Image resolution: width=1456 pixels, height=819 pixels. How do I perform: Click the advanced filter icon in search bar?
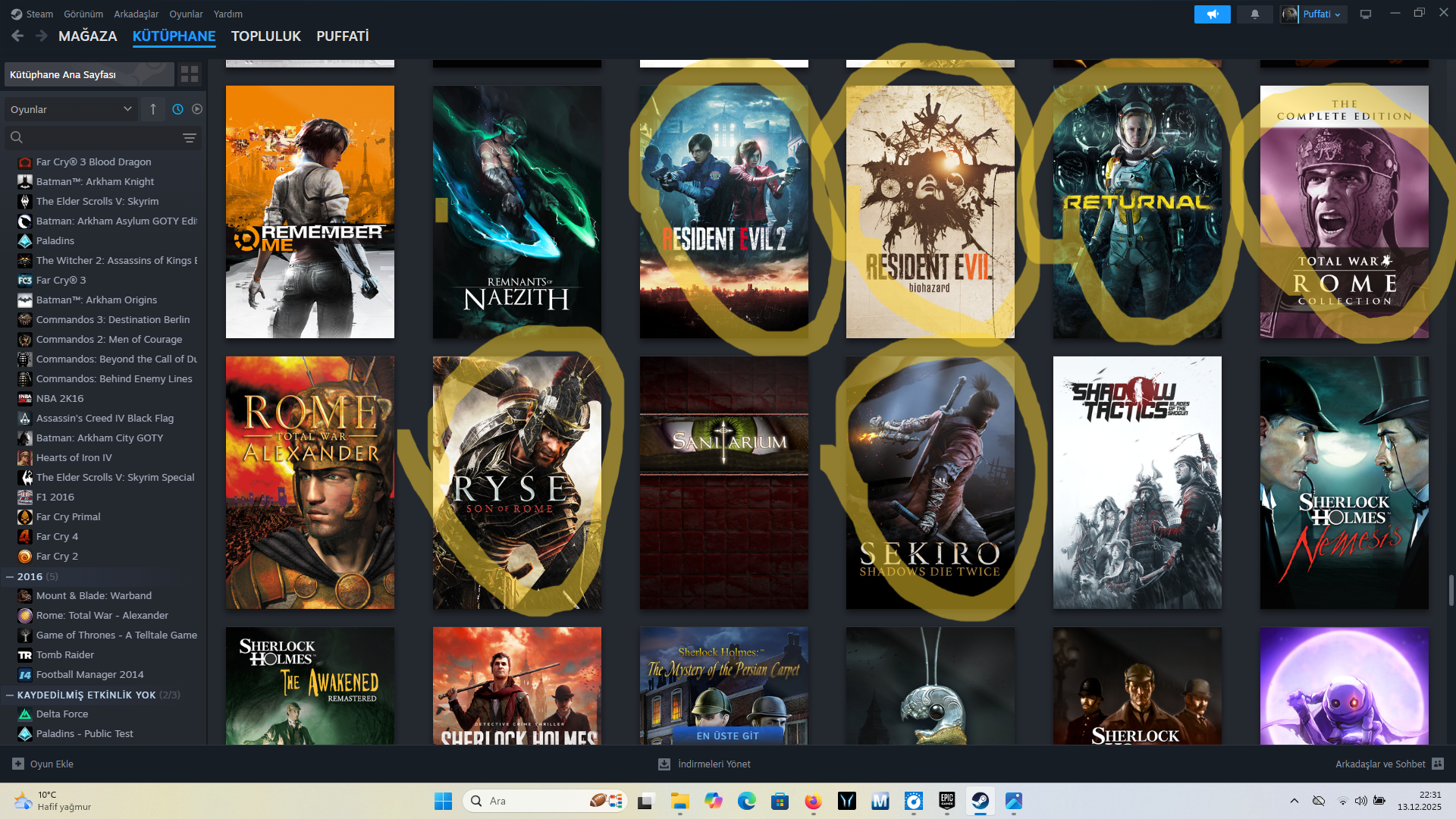coord(190,138)
